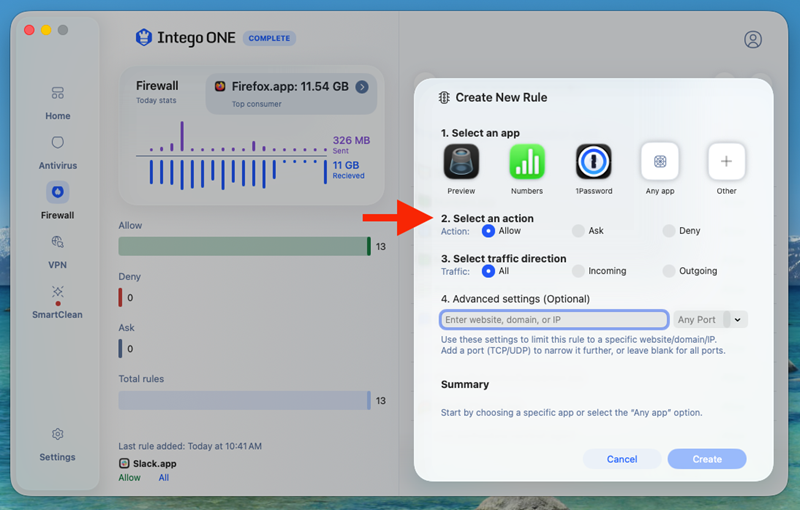
Task: Click the red macOS close window button
Action: coord(29,30)
